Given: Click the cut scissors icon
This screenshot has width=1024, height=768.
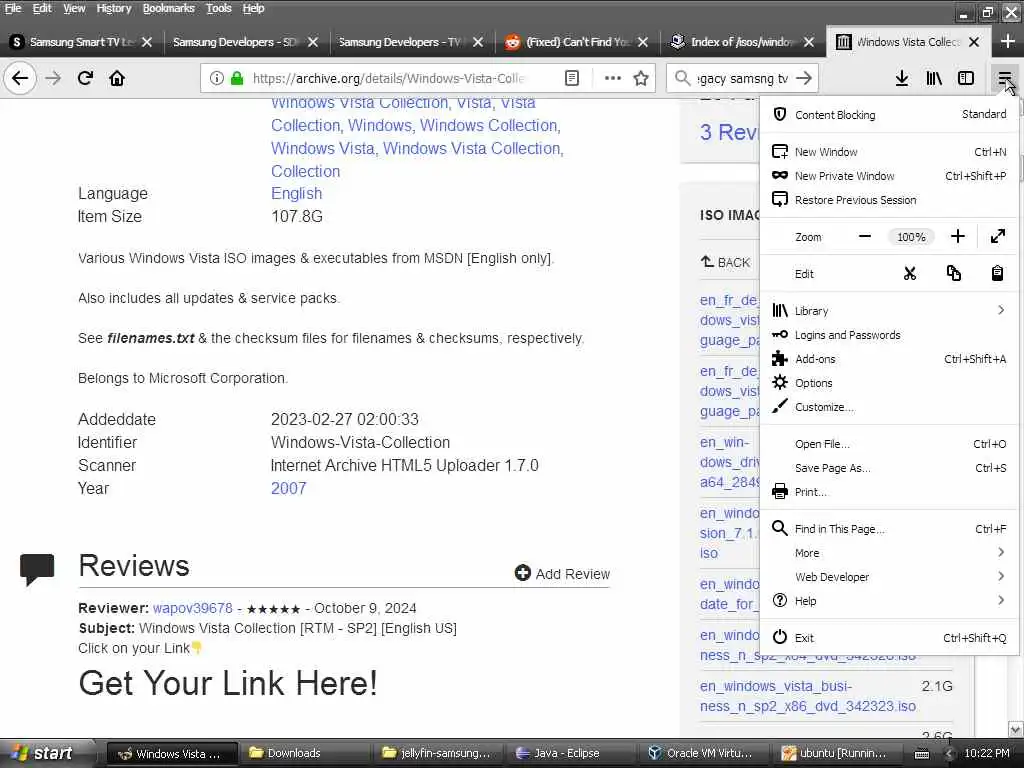Looking at the screenshot, I should tap(910, 274).
